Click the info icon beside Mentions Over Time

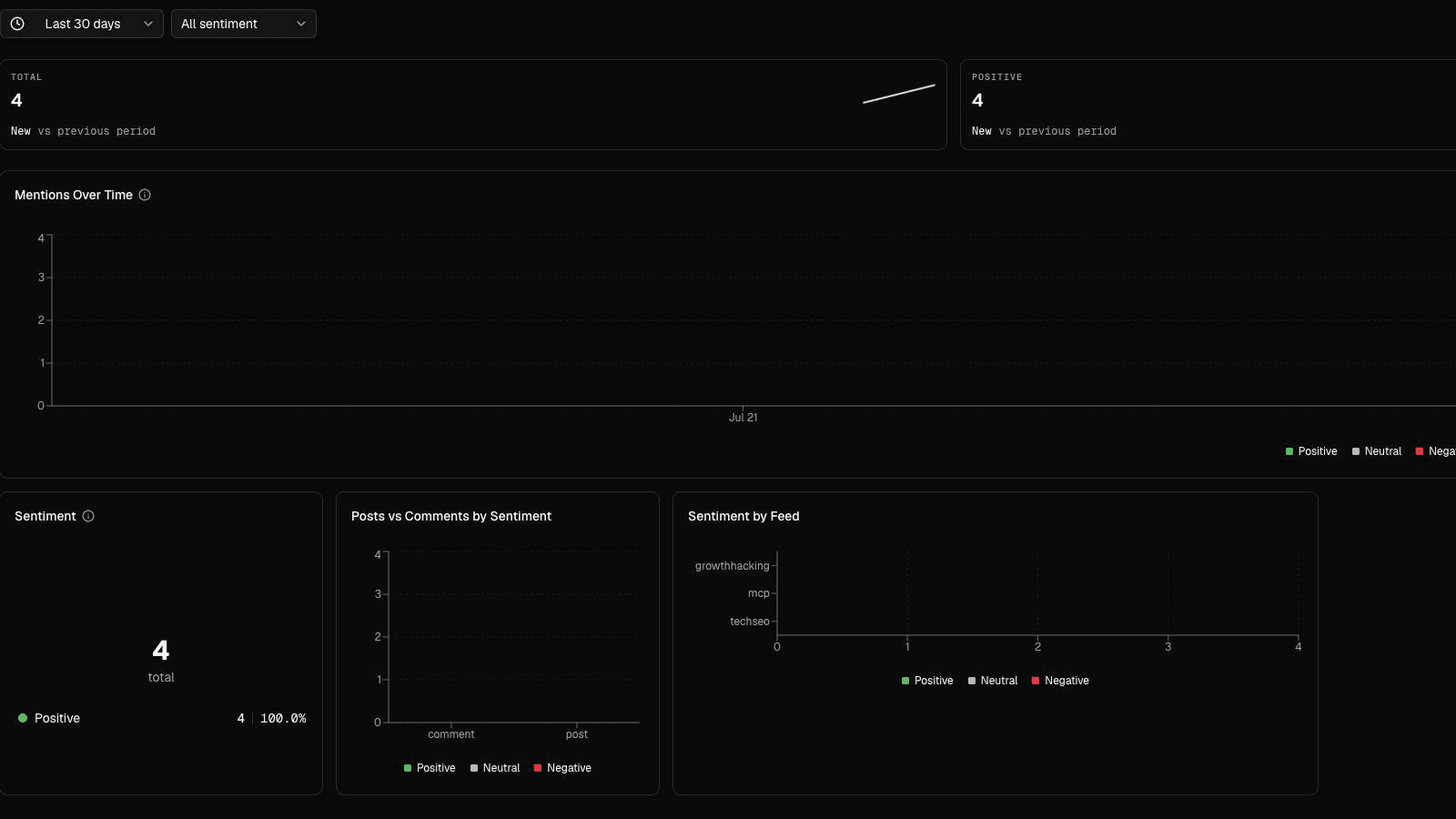pos(145,195)
